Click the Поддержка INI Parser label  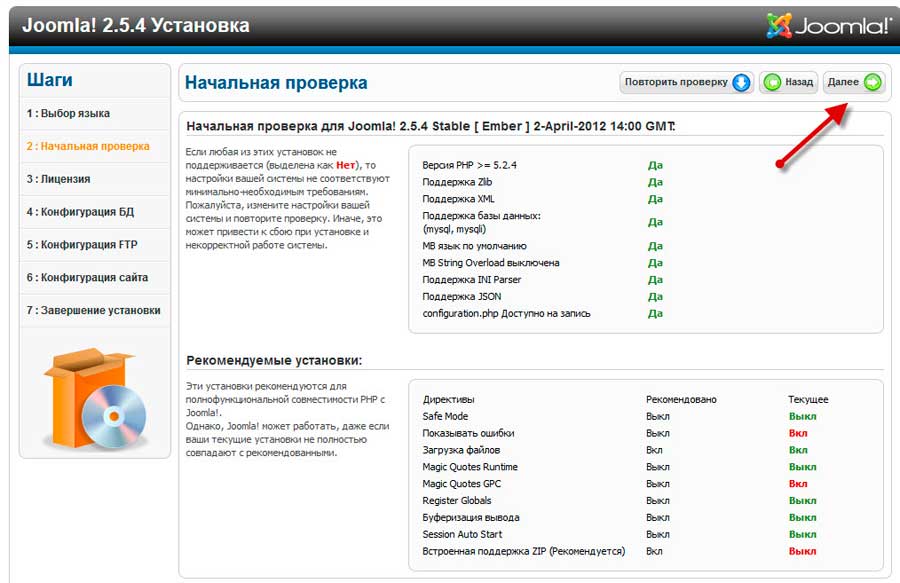tap(471, 280)
